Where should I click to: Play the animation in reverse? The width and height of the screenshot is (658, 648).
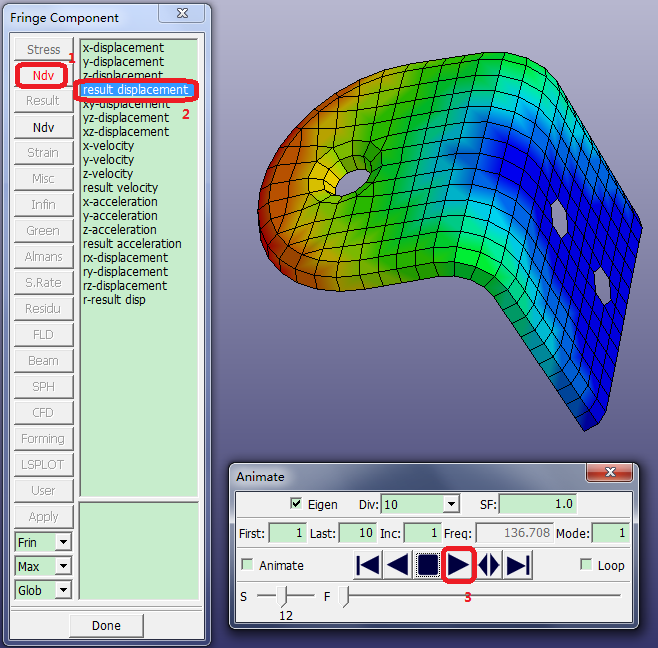click(398, 565)
